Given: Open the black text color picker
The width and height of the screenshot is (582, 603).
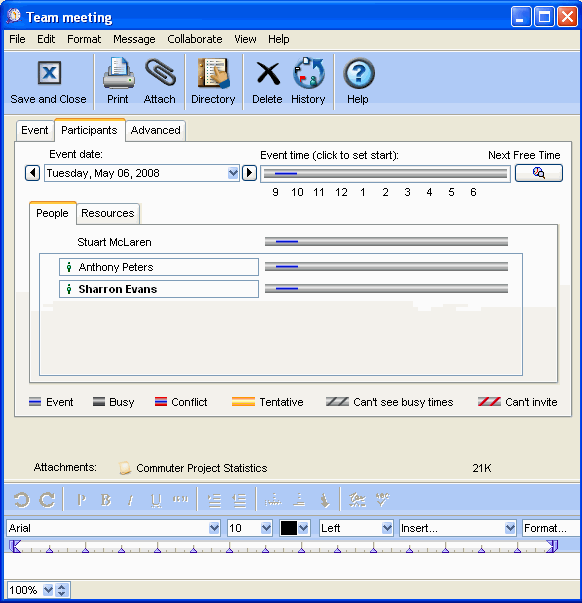Looking at the screenshot, I should [295, 528].
